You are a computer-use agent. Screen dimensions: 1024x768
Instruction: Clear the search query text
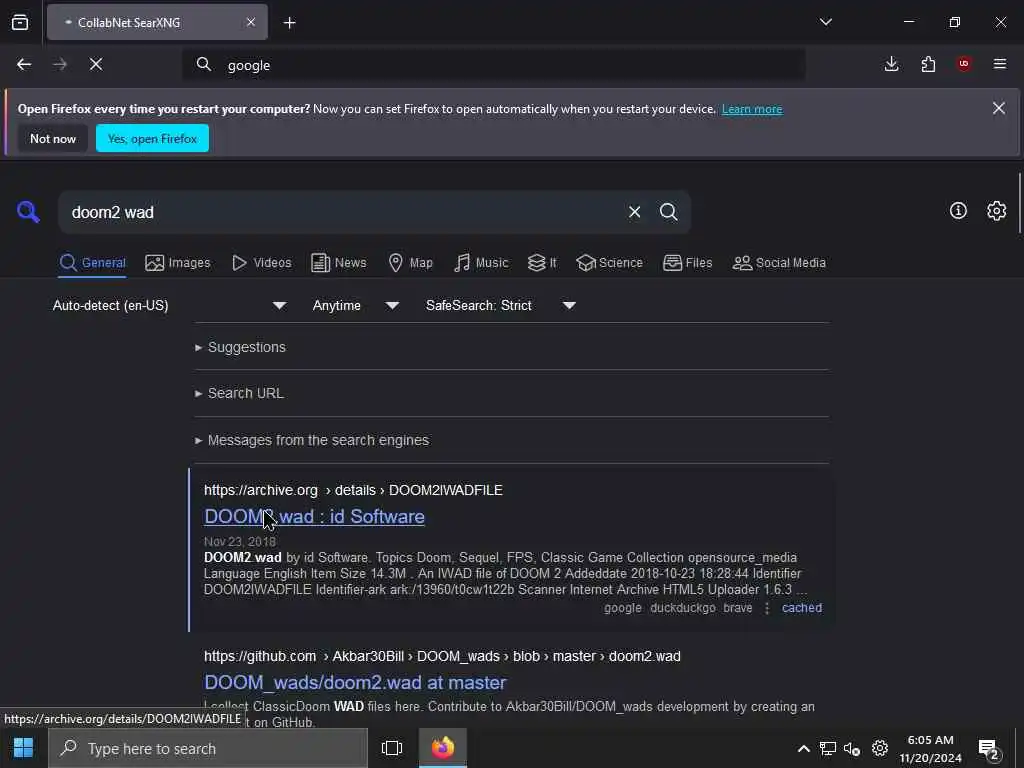point(634,212)
